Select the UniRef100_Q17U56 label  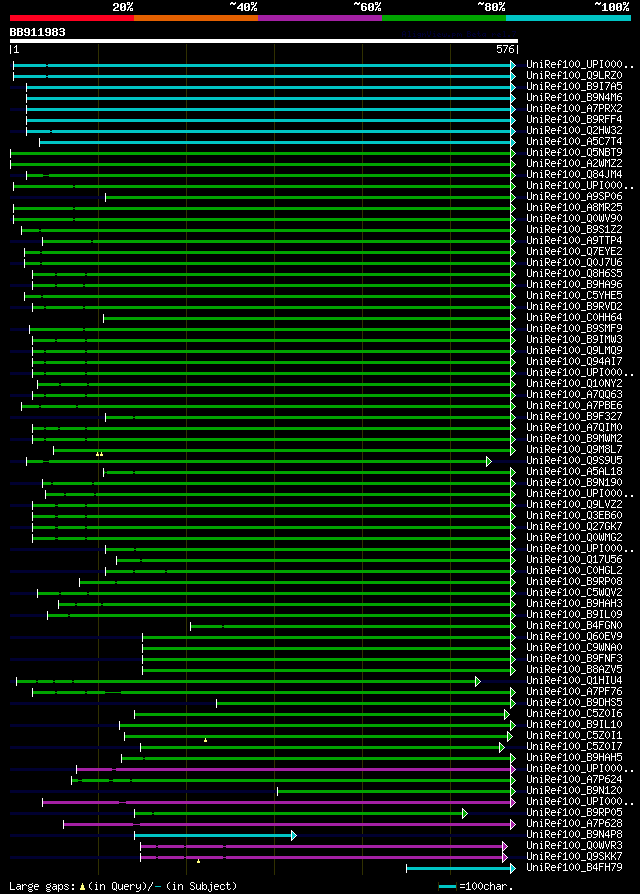574,560
